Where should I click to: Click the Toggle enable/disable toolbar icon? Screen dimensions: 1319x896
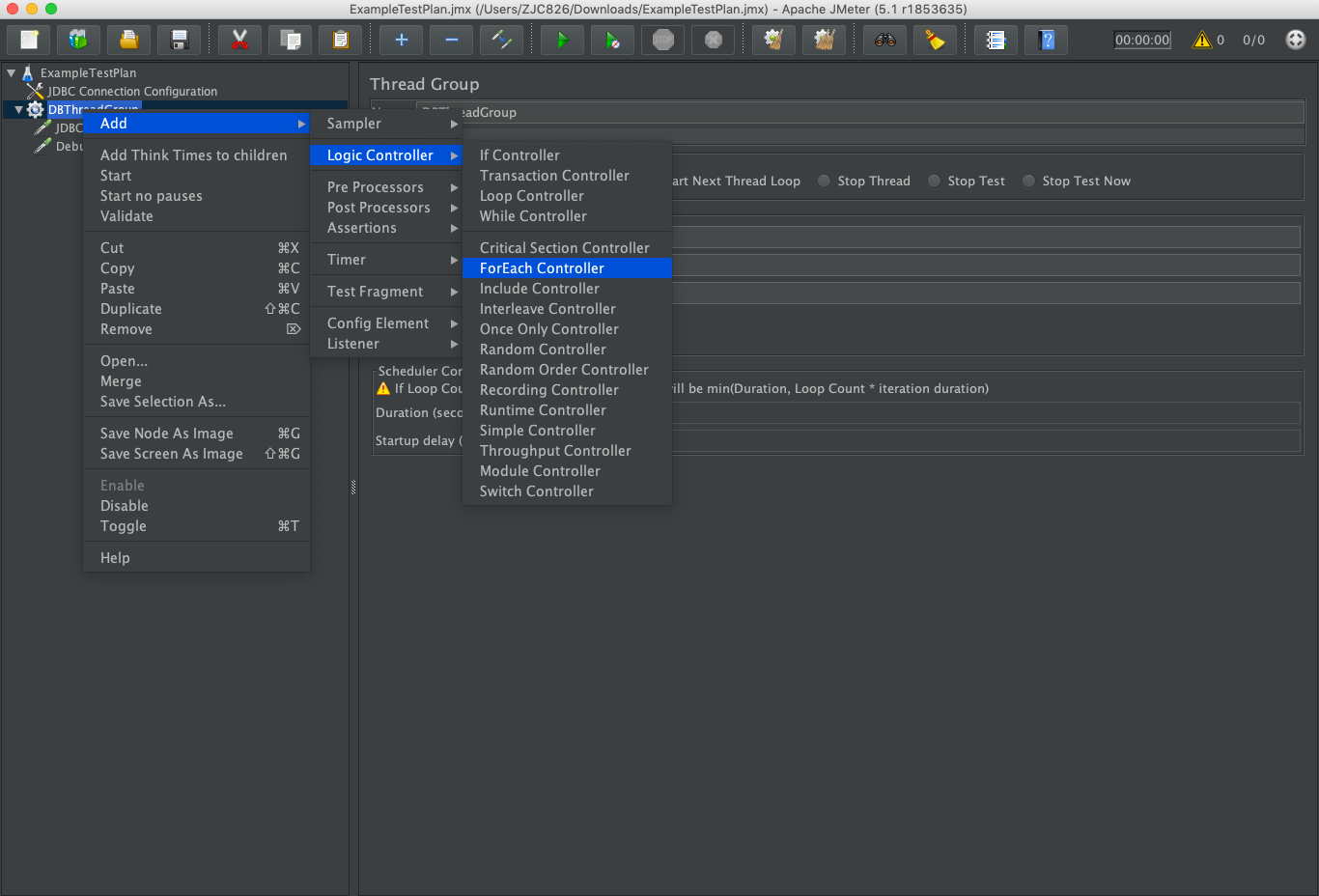pos(501,40)
